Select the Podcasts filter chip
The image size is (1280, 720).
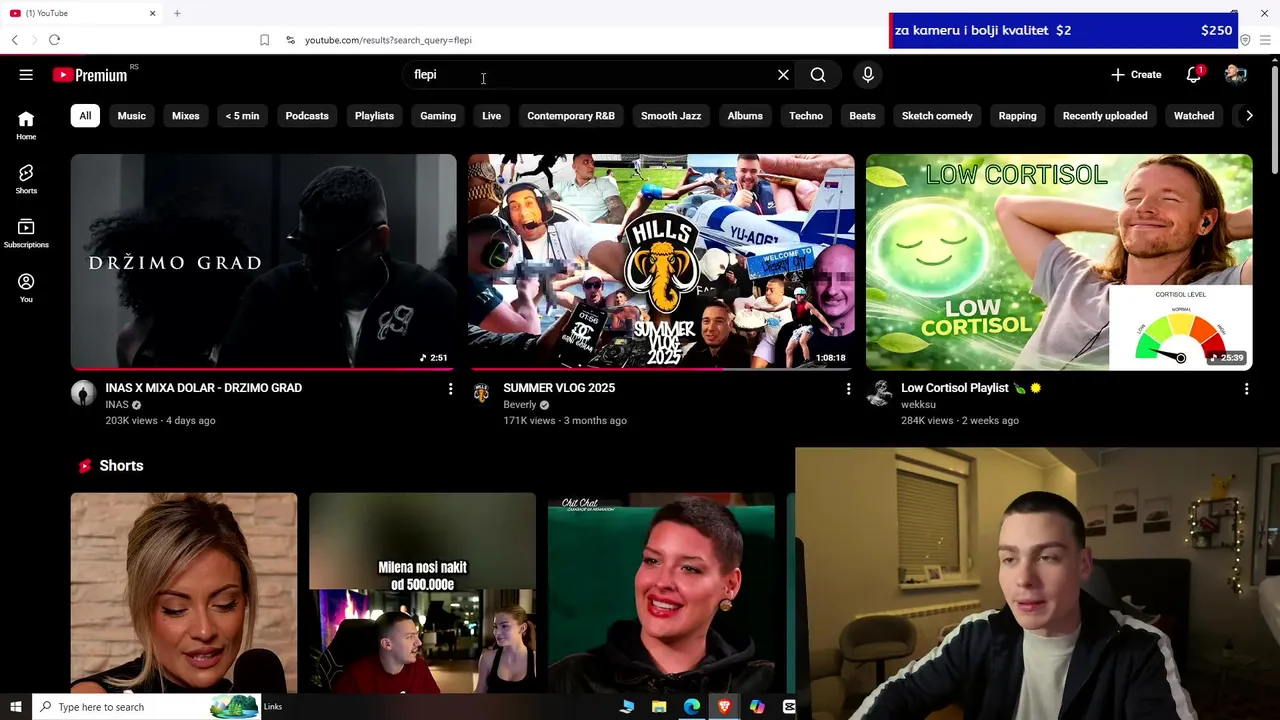click(307, 116)
